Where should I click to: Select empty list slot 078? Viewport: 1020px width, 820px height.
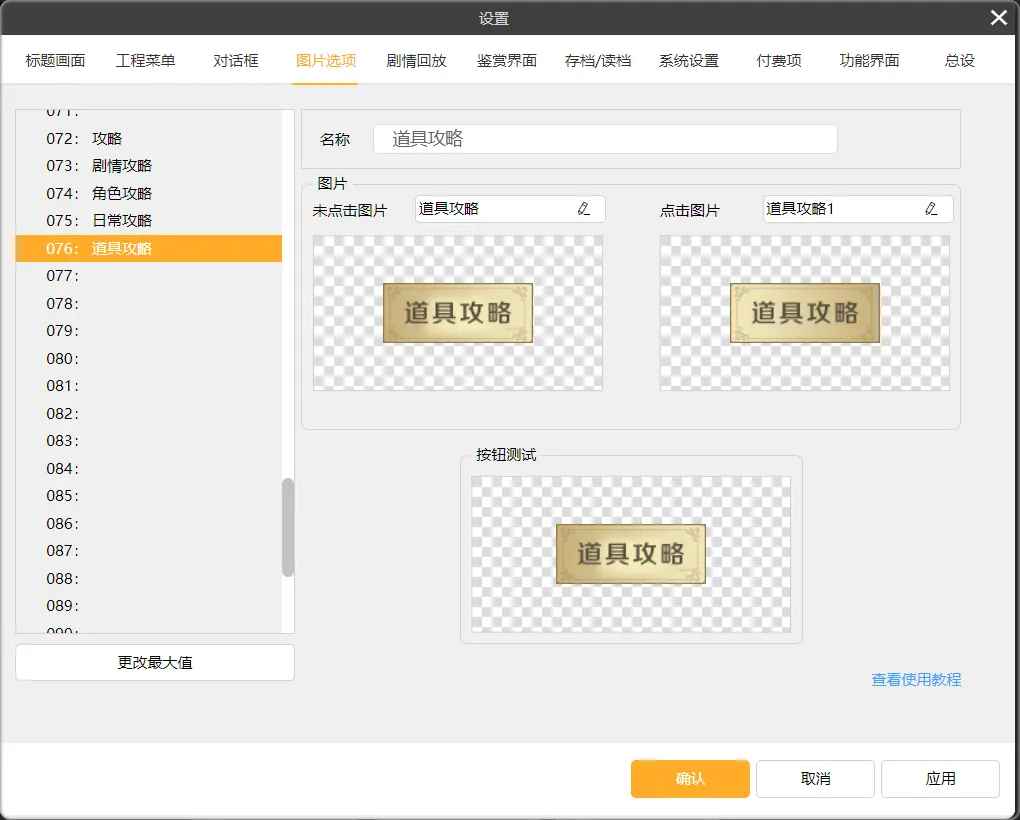[149, 304]
